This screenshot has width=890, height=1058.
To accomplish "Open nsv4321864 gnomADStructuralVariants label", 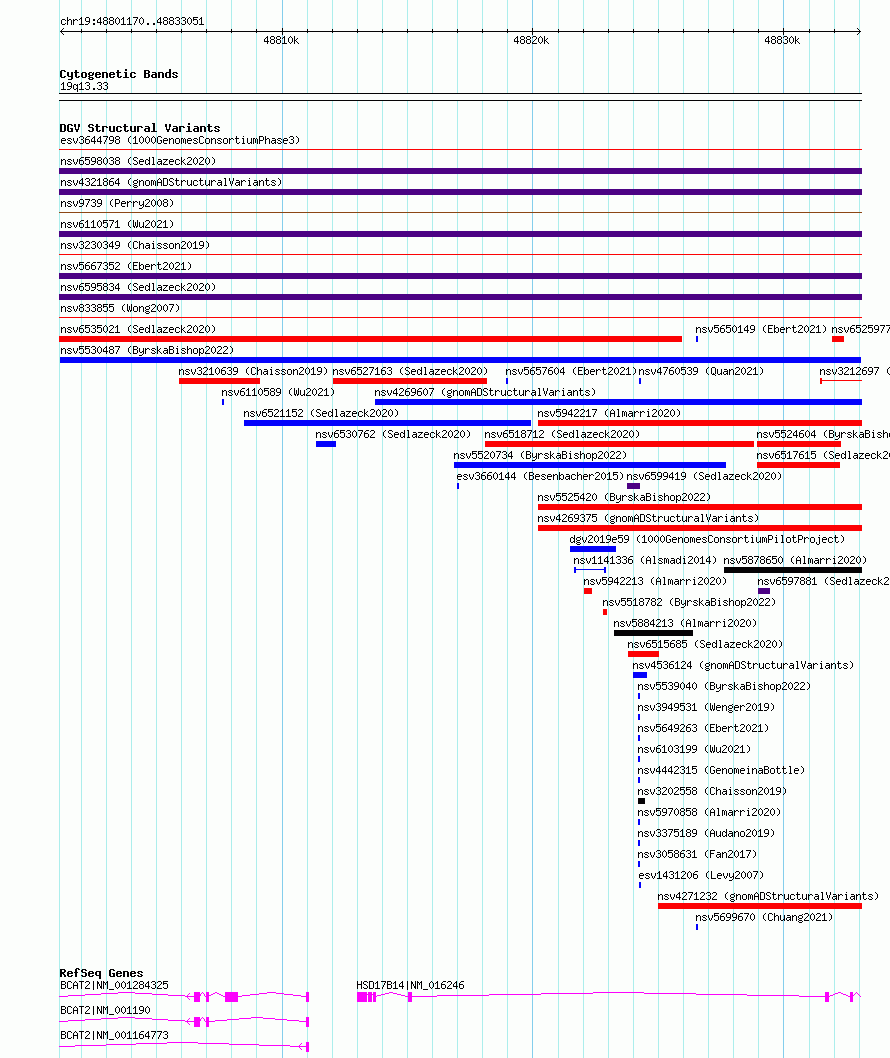I will coord(171,182).
